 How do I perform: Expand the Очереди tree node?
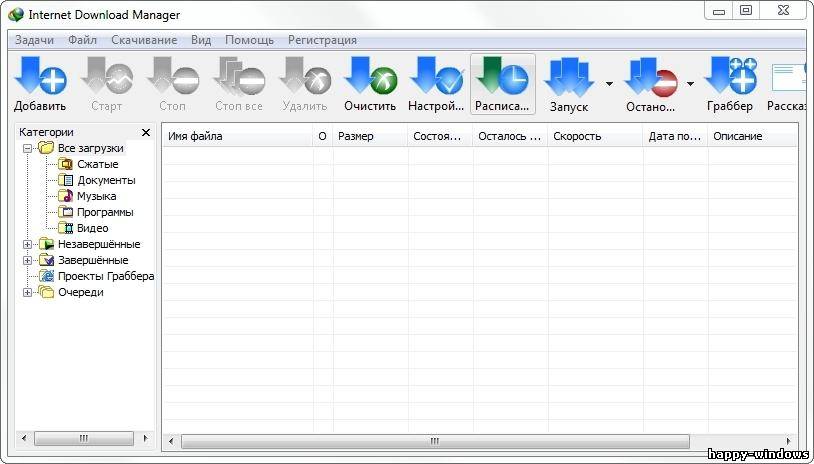(28, 292)
